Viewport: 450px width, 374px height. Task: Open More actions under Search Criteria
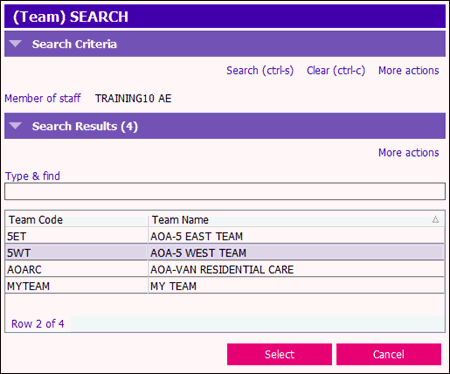(x=409, y=71)
